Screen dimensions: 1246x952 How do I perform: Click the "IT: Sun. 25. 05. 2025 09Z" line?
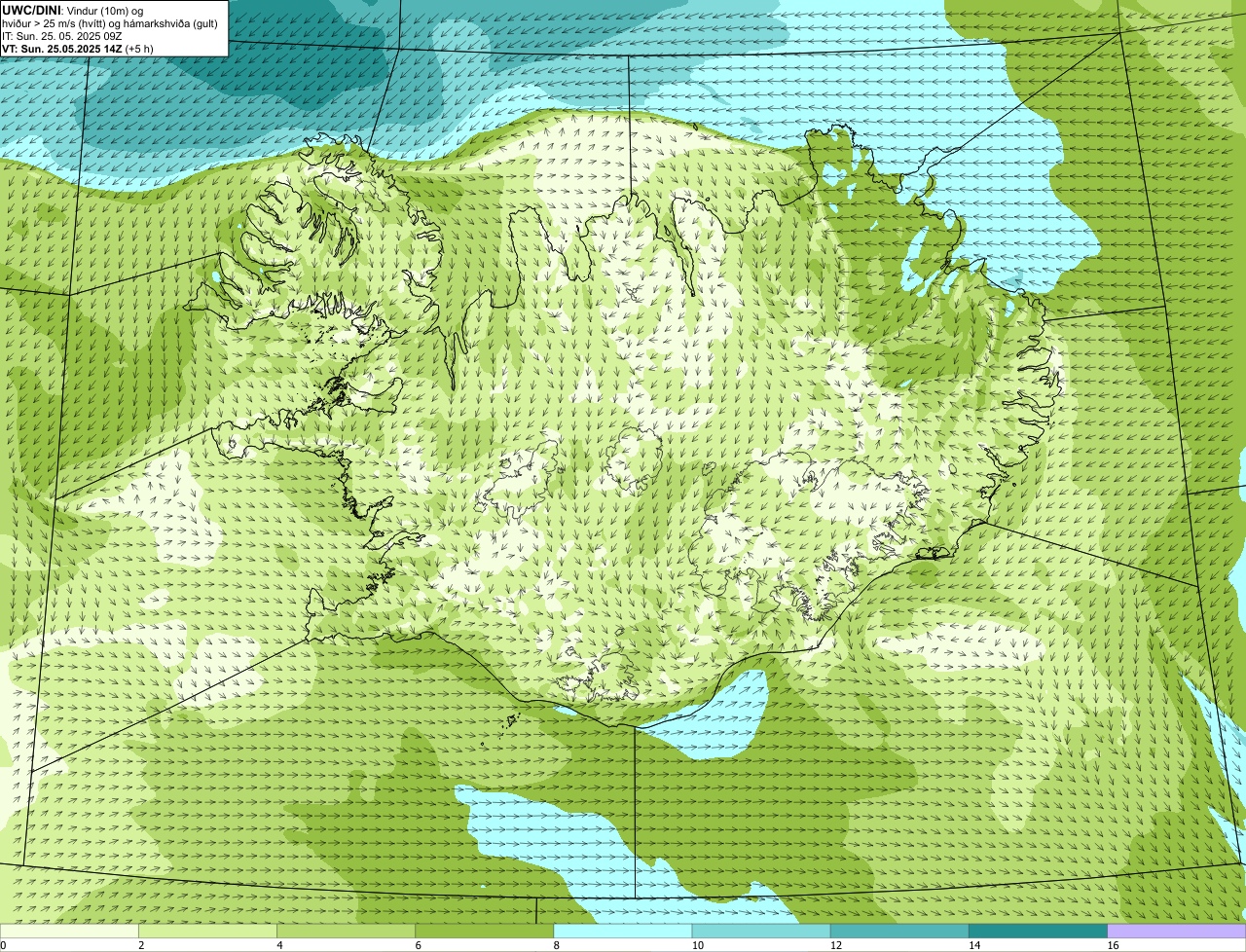pyautogui.click(x=62, y=35)
